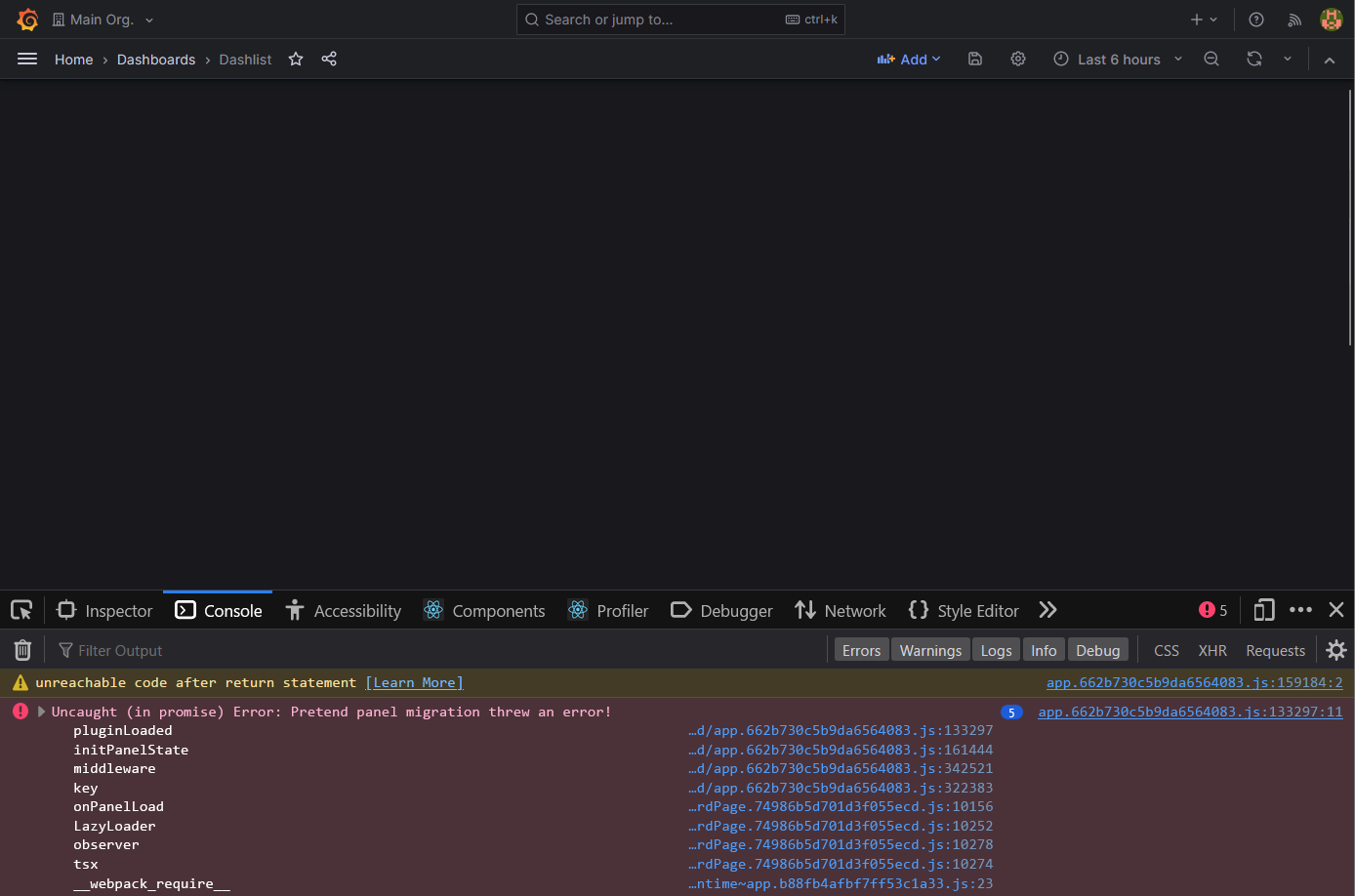The height and width of the screenshot is (896, 1355).
Task: Toggle responsive design mode in DevTools
Action: click(1263, 610)
